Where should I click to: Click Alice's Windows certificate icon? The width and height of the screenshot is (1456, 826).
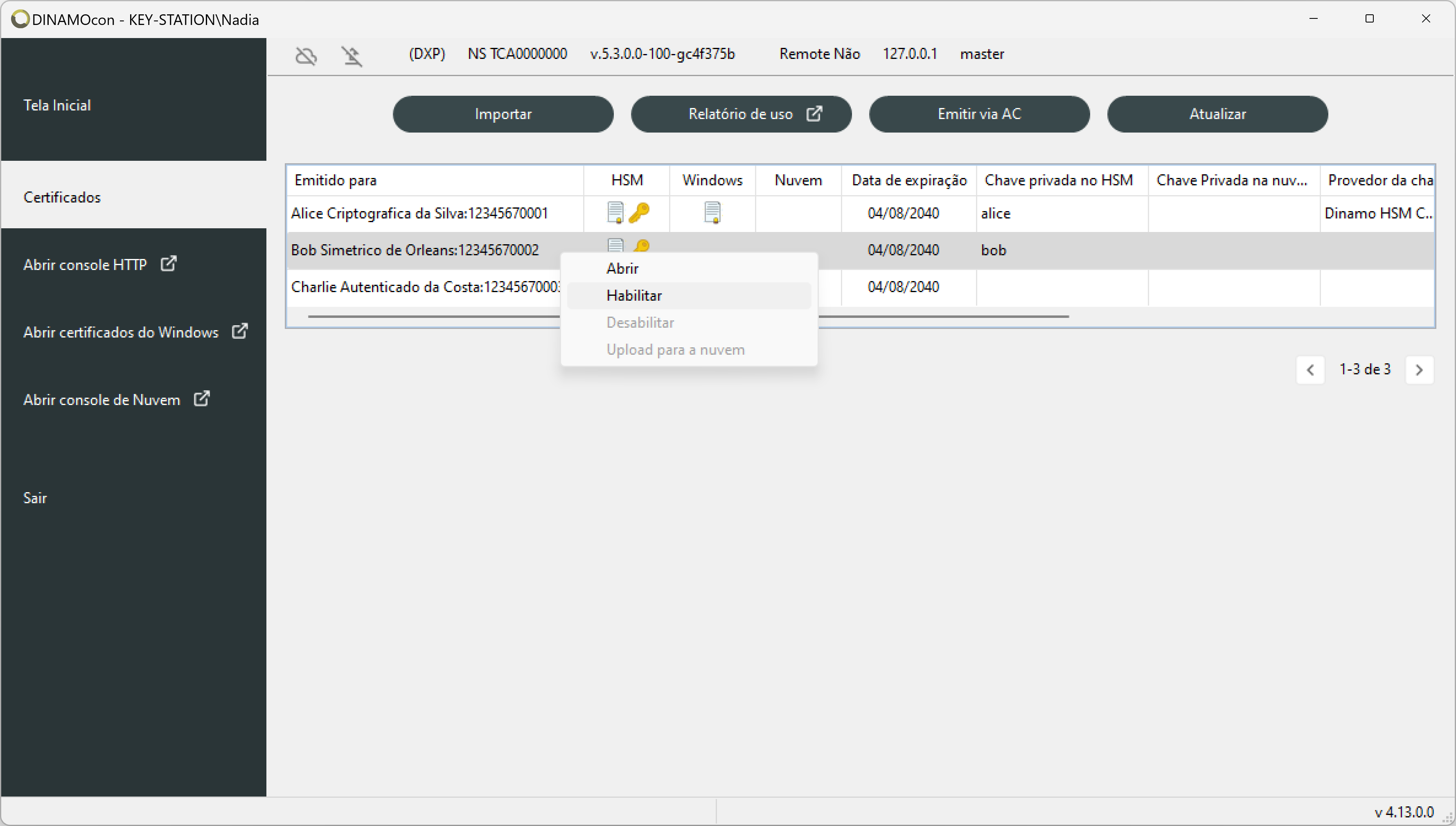[x=712, y=213]
